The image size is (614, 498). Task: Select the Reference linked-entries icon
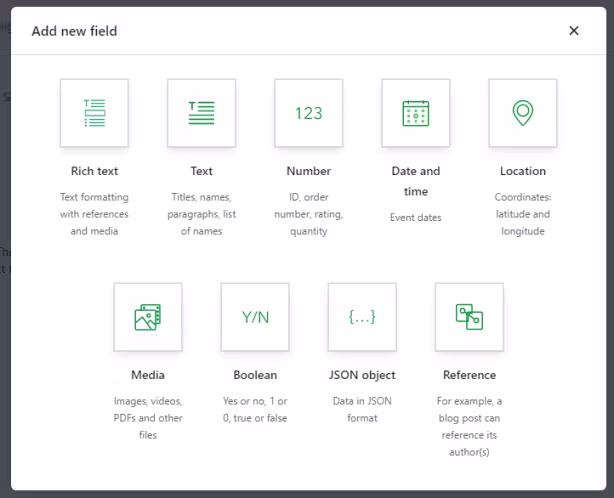(x=469, y=317)
